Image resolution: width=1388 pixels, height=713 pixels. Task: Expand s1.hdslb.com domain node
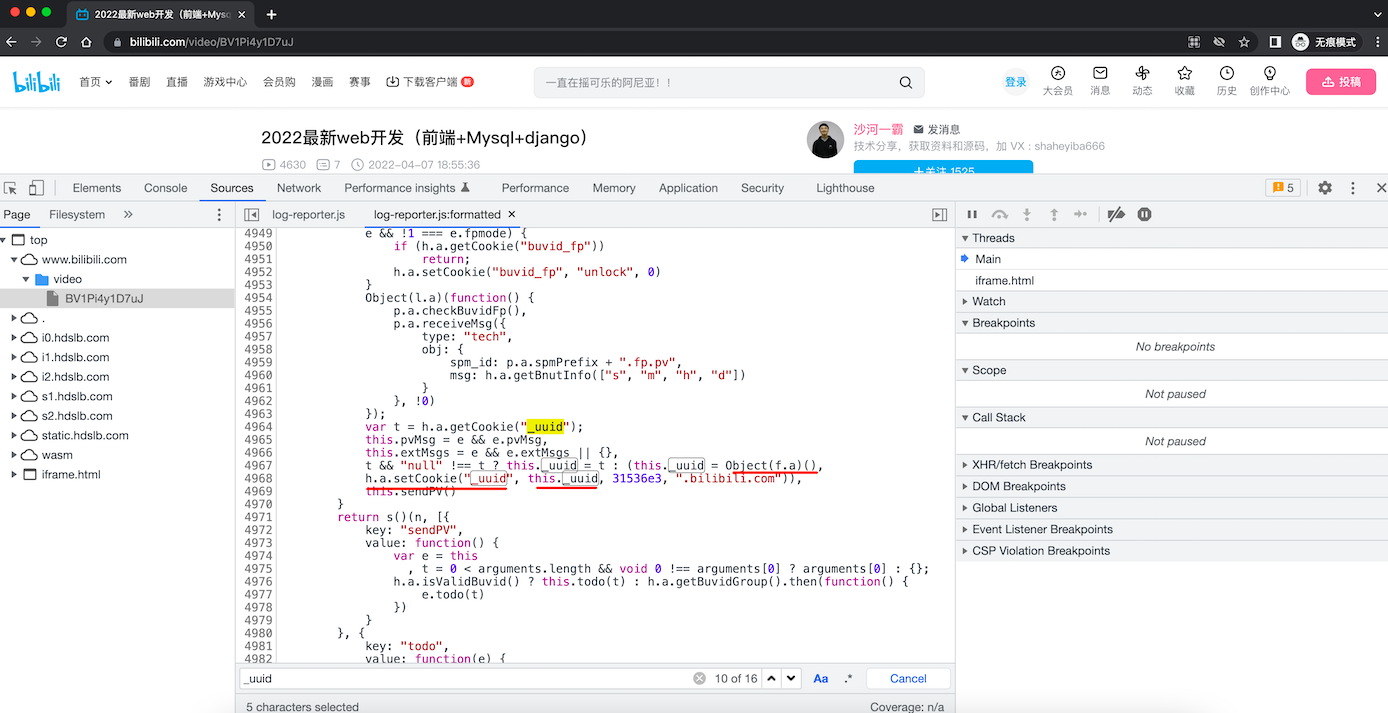(x=15, y=397)
